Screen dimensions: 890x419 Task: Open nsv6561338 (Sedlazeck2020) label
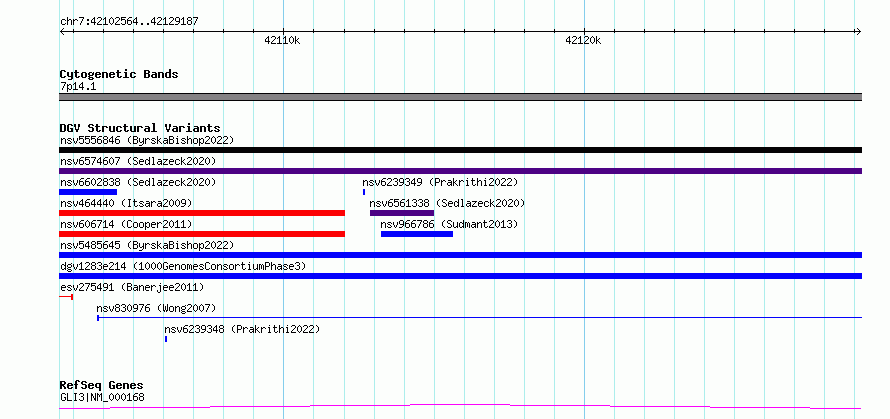pos(447,203)
